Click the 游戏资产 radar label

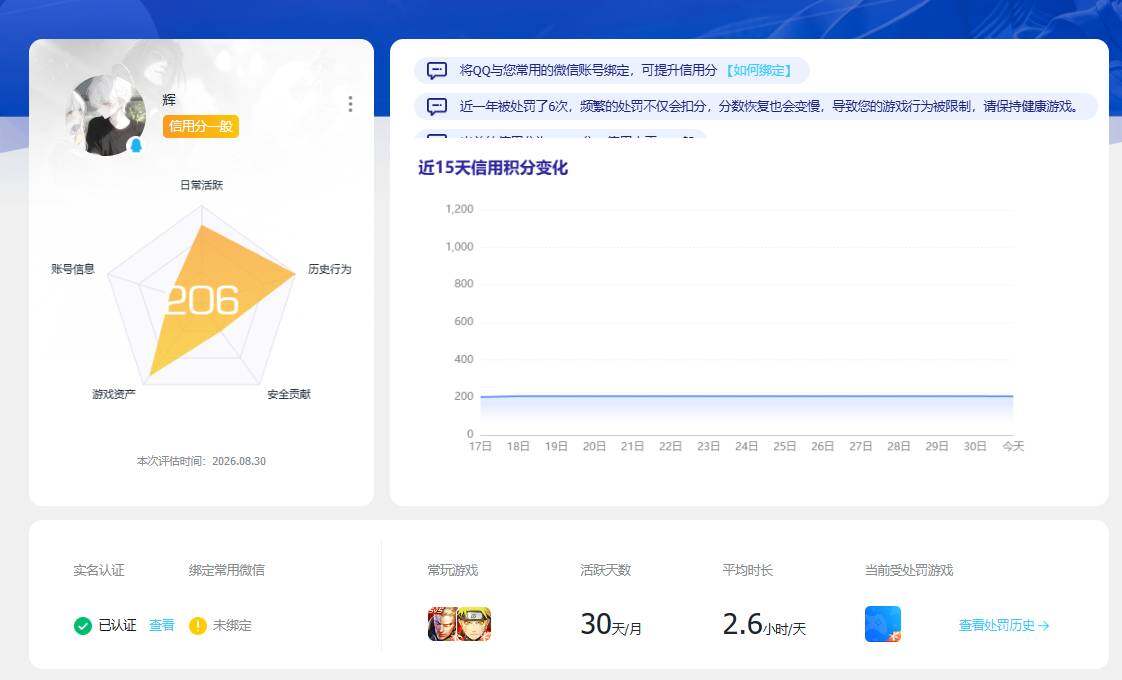point(114,394)
